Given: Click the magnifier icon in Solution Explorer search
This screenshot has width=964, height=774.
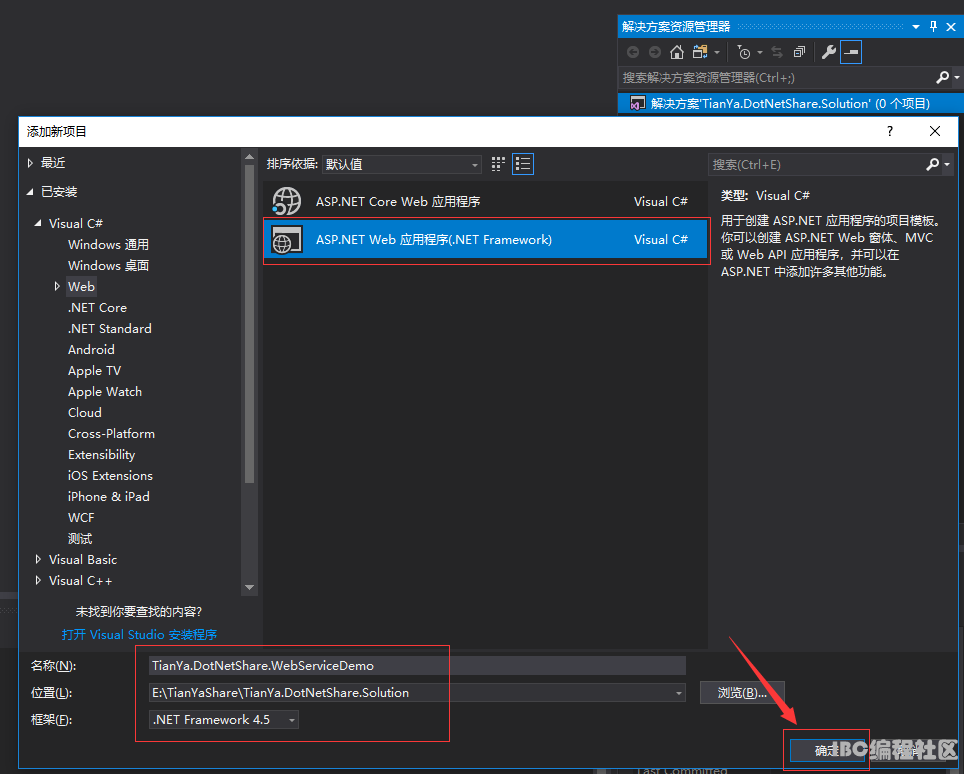Looking at the screenshot, I should click(x=942, y=77).
